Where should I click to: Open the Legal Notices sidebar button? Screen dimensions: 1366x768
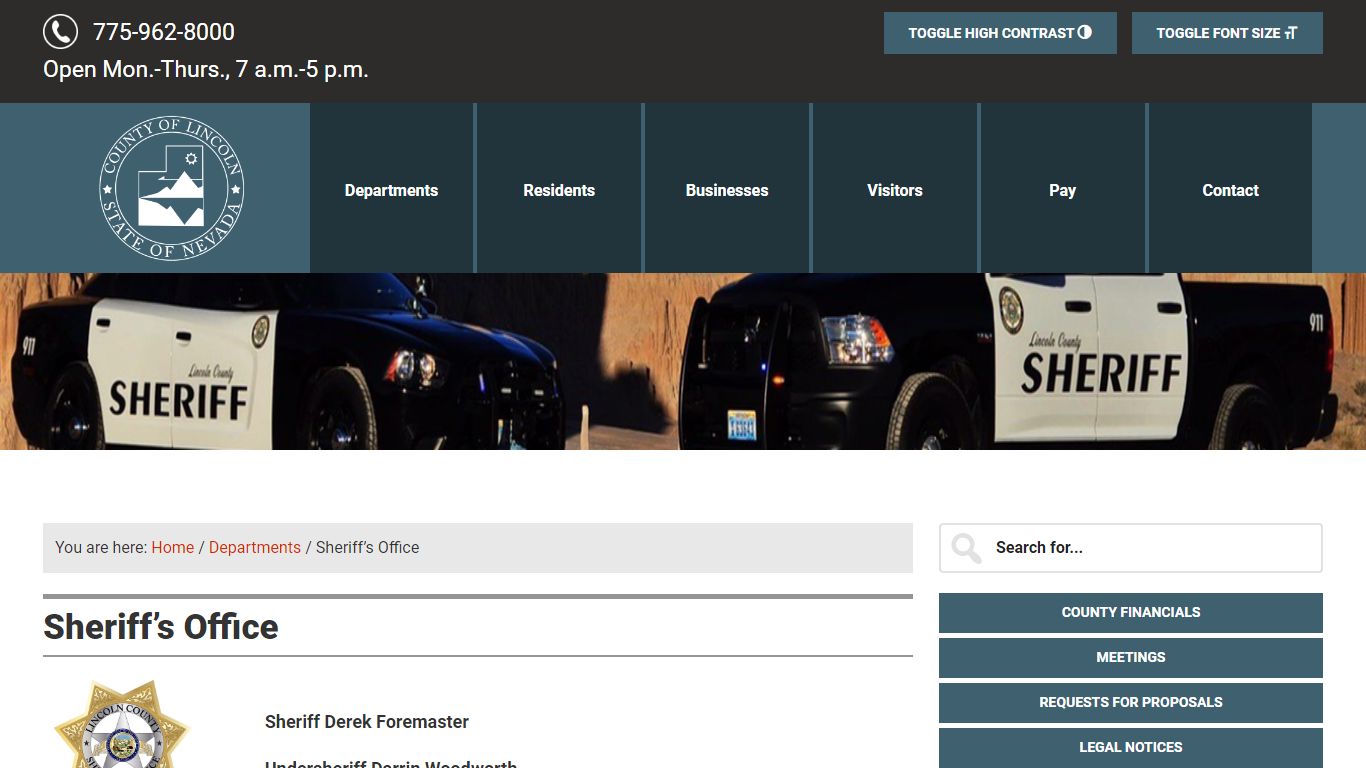click(x=1130, y=747)
